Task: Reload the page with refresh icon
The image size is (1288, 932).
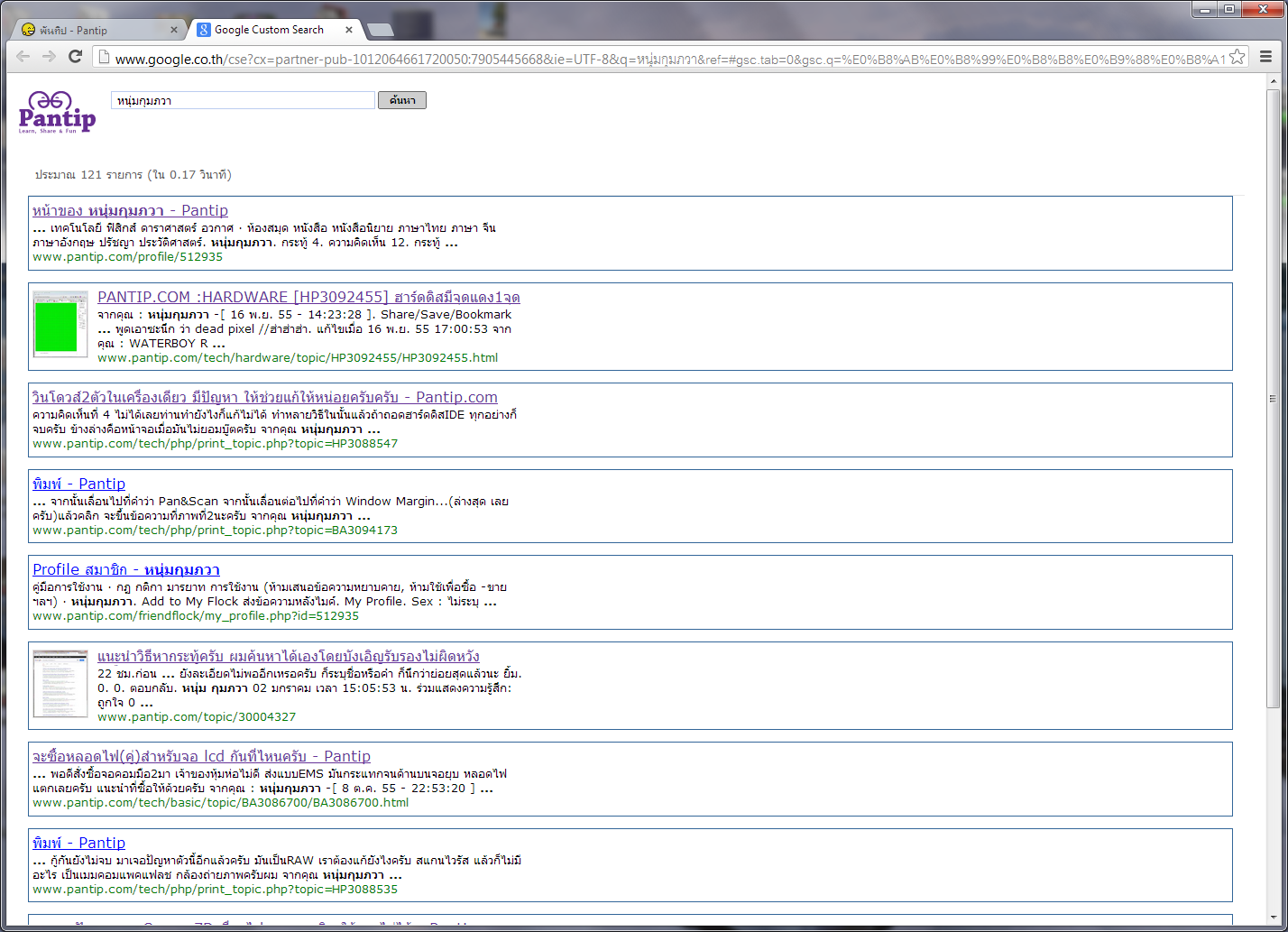Action: click(x=76, y=56)
